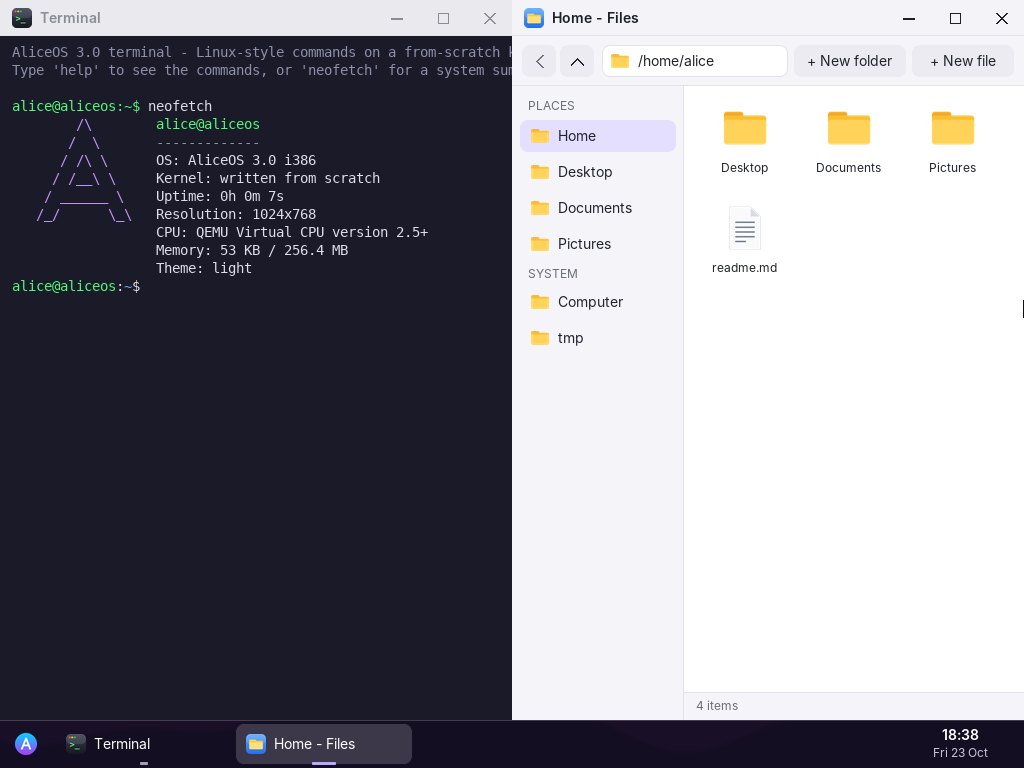Switch to Home - Files in taskbar
Viewport: 1024px width, 768px height.
click(x=324, y=744)
